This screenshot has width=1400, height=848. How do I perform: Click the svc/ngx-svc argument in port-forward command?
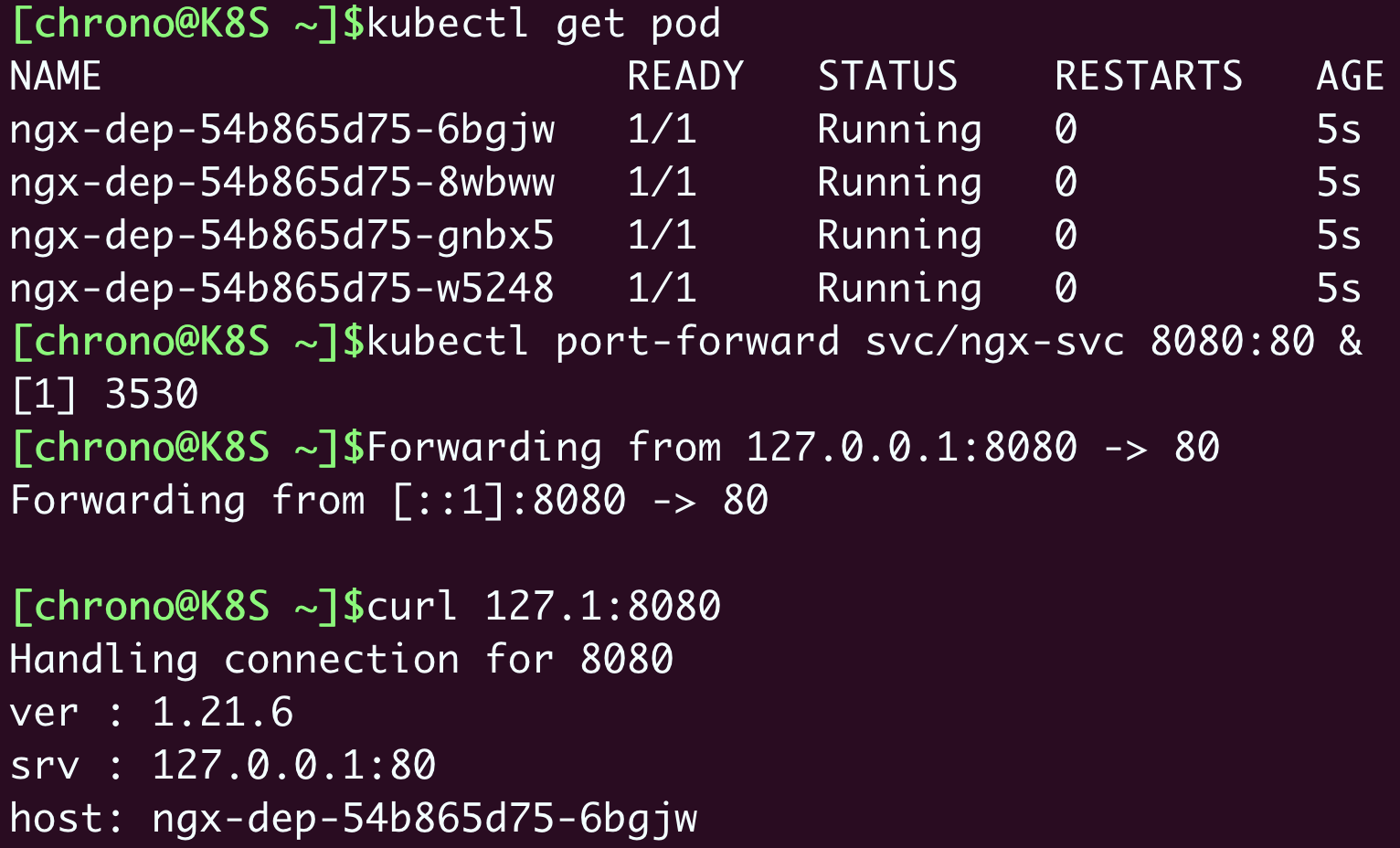coord(994,342)
